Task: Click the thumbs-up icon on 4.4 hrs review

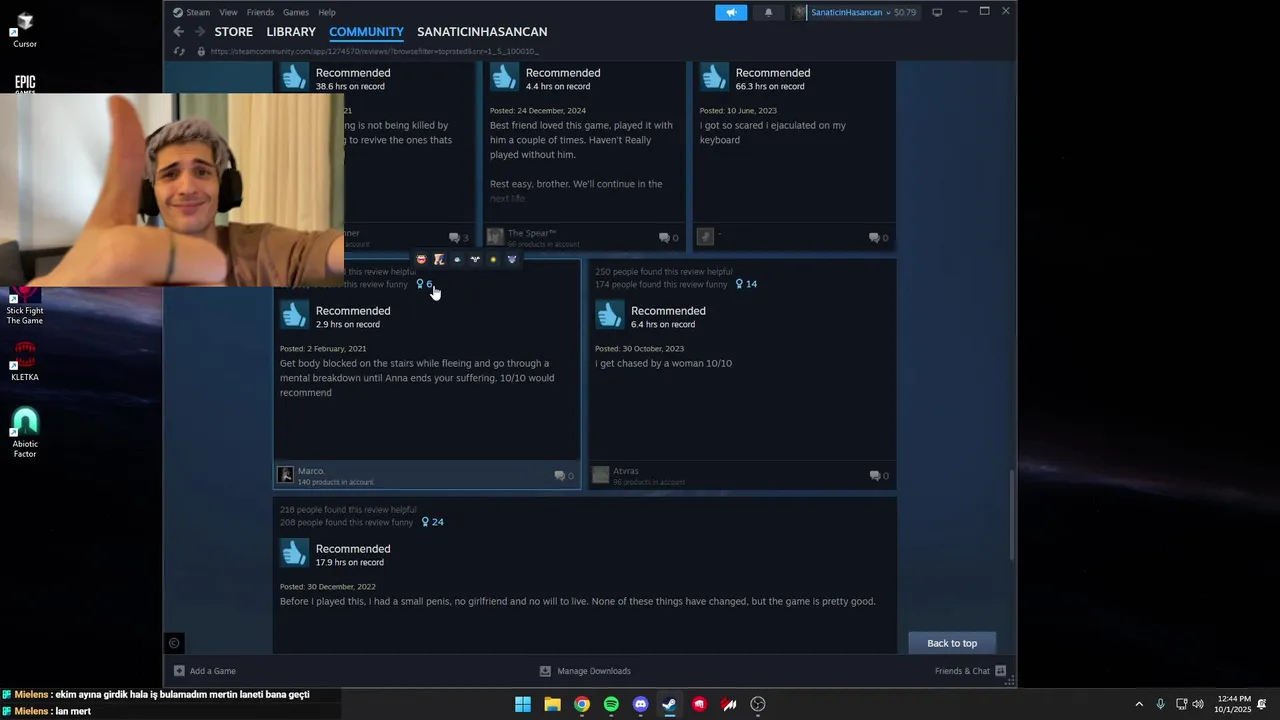Action: pyautogui.click(x=504, y=77)
